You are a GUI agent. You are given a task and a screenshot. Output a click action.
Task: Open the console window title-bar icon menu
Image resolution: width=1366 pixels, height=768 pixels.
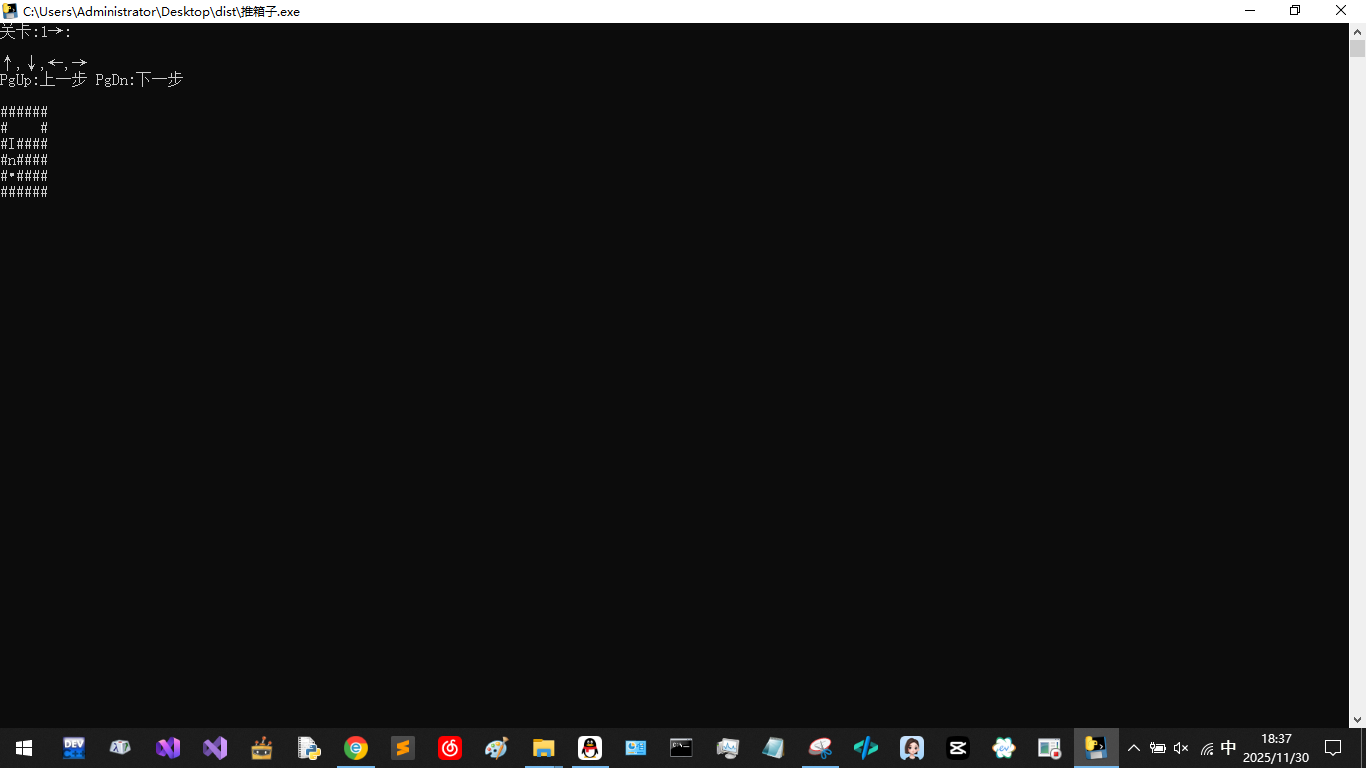pyautogui.click(x=10, y=11)
